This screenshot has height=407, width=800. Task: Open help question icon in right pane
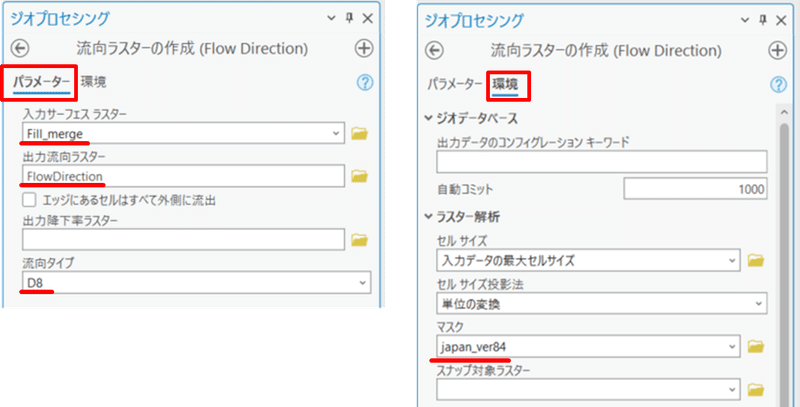pos(778,85)
